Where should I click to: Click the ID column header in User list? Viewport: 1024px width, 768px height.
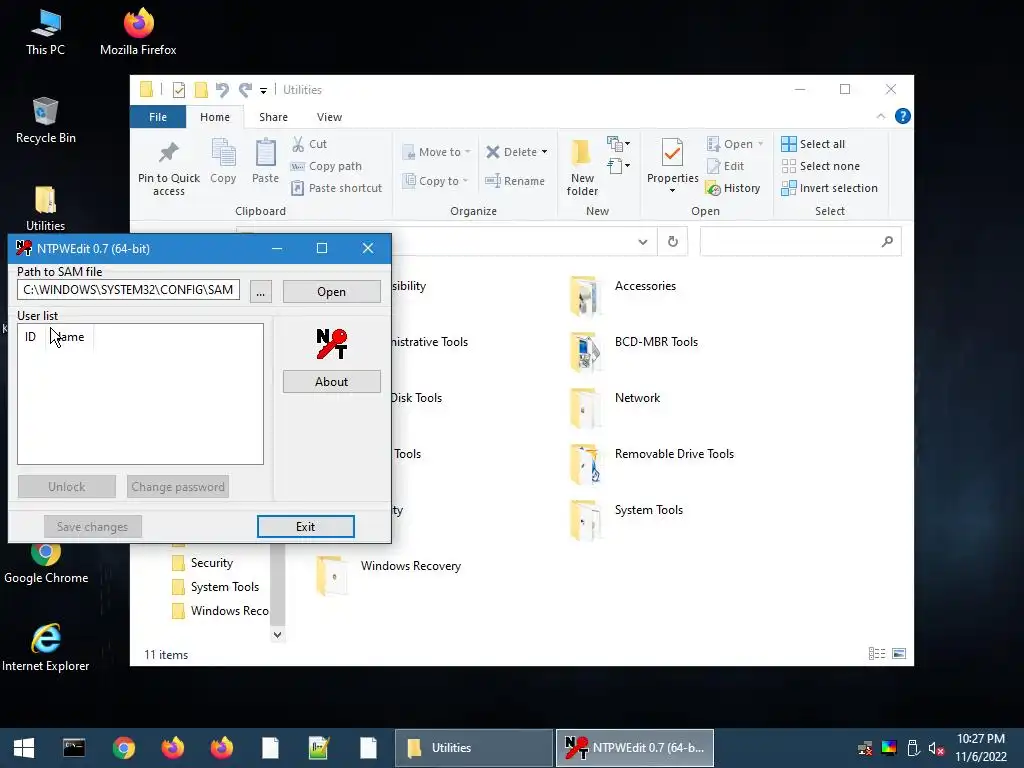(31, 337)
